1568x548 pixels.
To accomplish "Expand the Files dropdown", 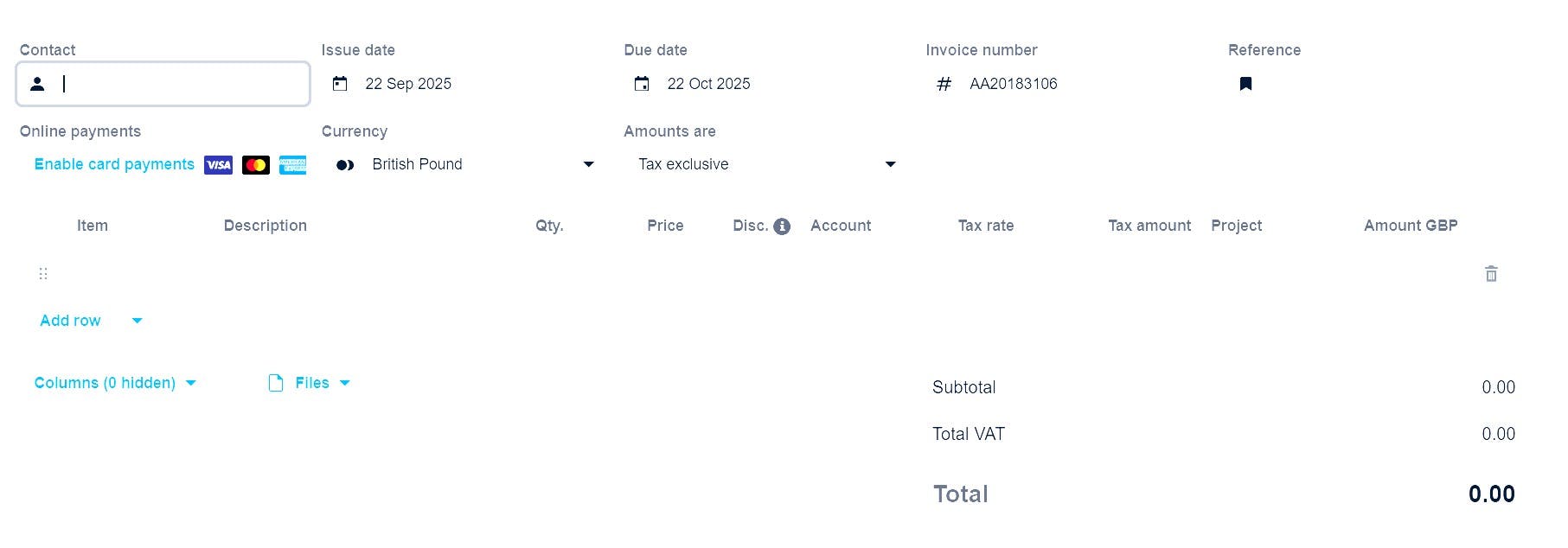I will (x=344, y=383).
